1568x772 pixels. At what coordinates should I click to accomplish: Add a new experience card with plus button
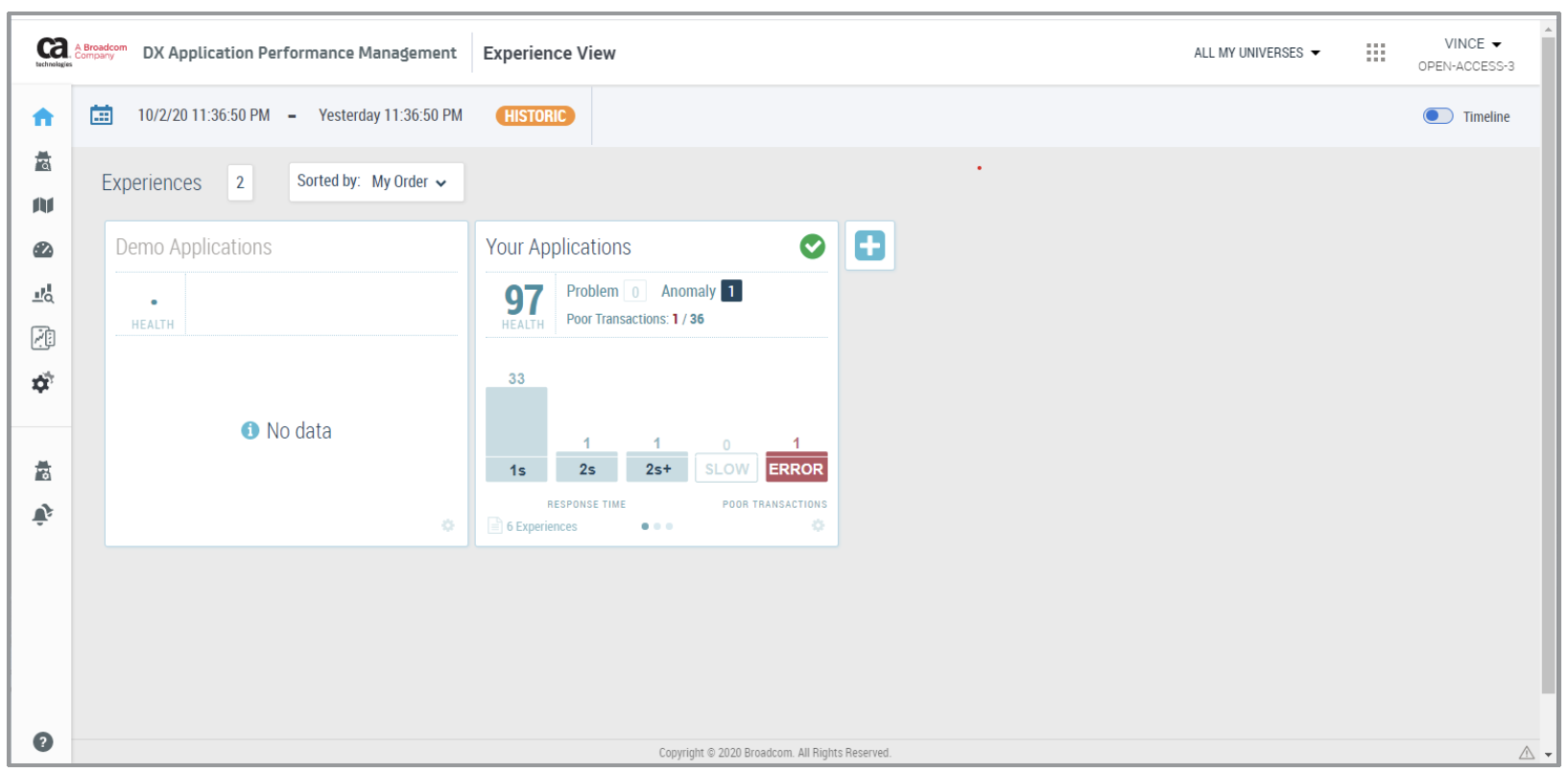pyautogui.click(x=869, y=246)
